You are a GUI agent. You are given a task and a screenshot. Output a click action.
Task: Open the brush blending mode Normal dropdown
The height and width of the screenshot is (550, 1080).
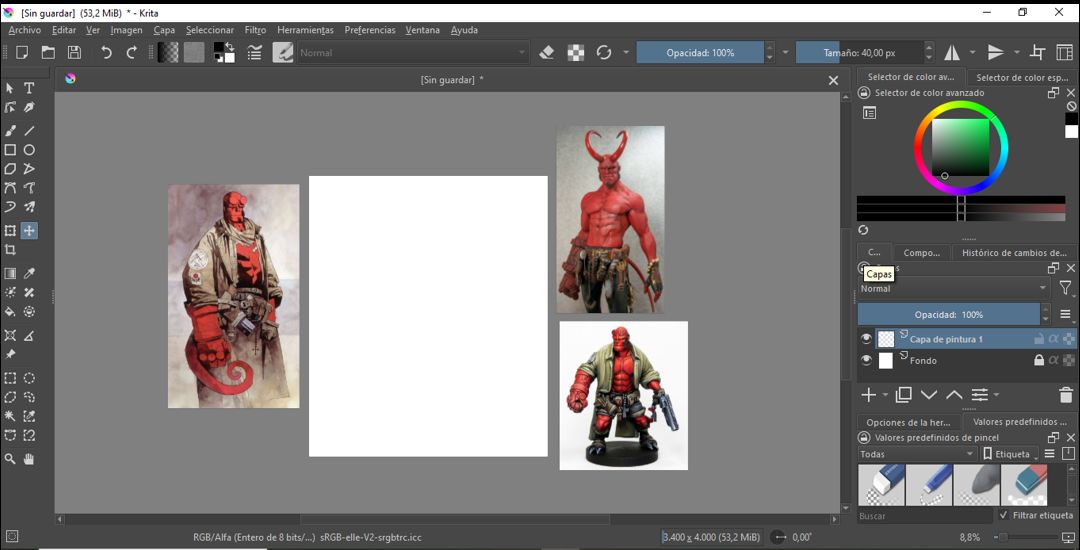(413, 52)
